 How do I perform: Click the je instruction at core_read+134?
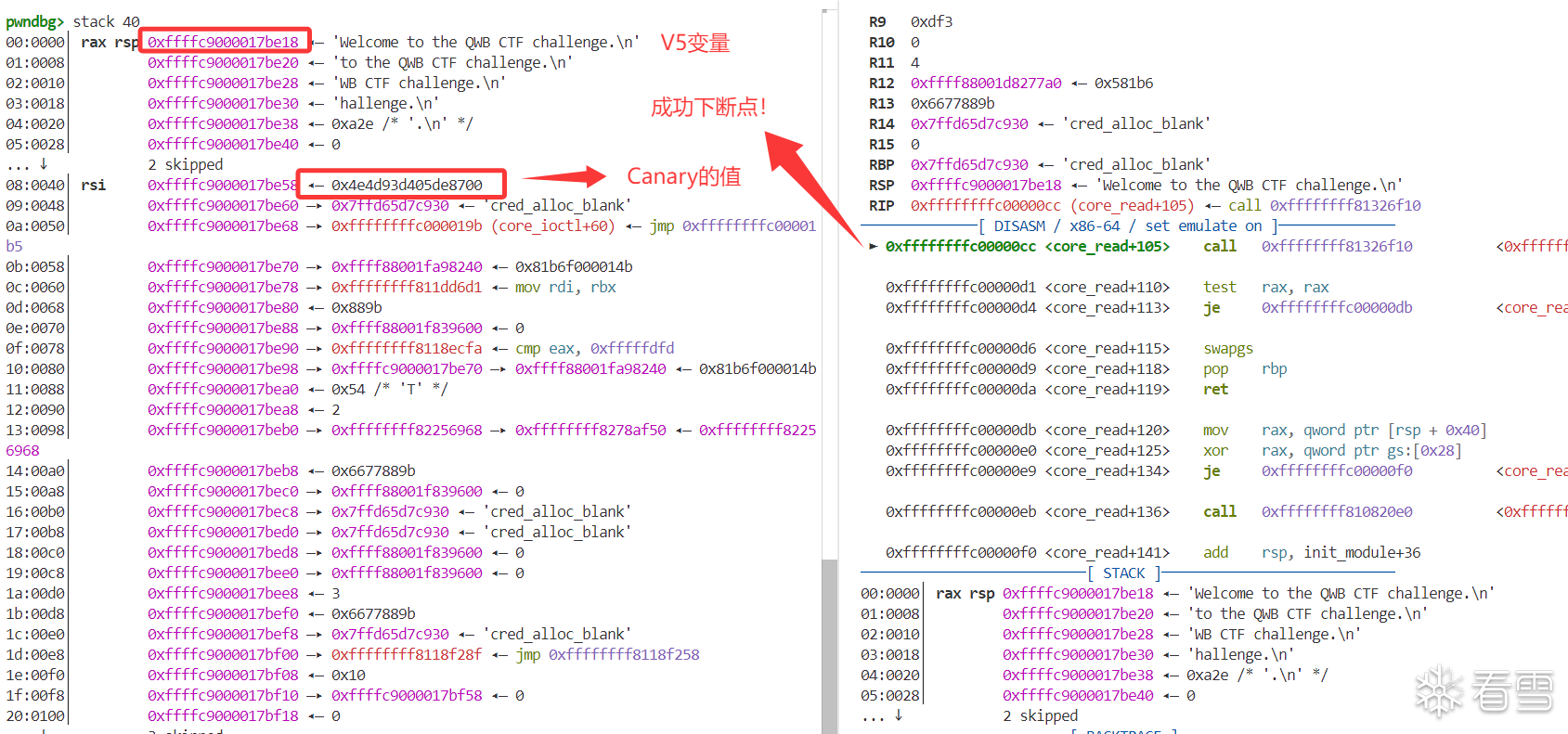1307,470
